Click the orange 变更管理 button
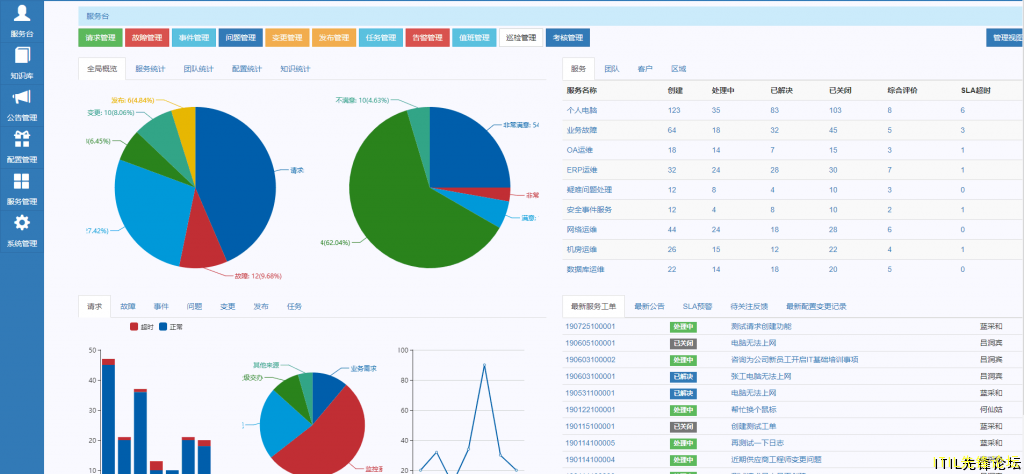Image resolution: width=1024 pixels, height=474 pixels. click(x=287, y=38)
